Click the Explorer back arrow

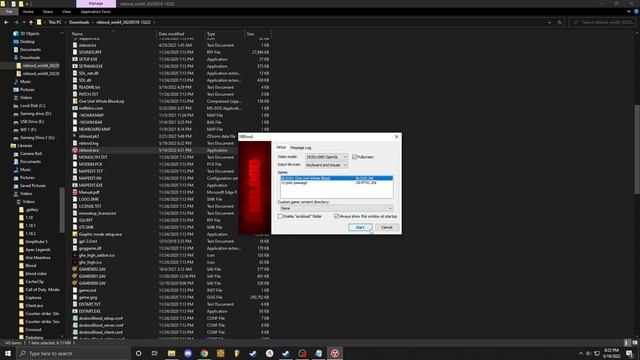click(x=6, y=22)
